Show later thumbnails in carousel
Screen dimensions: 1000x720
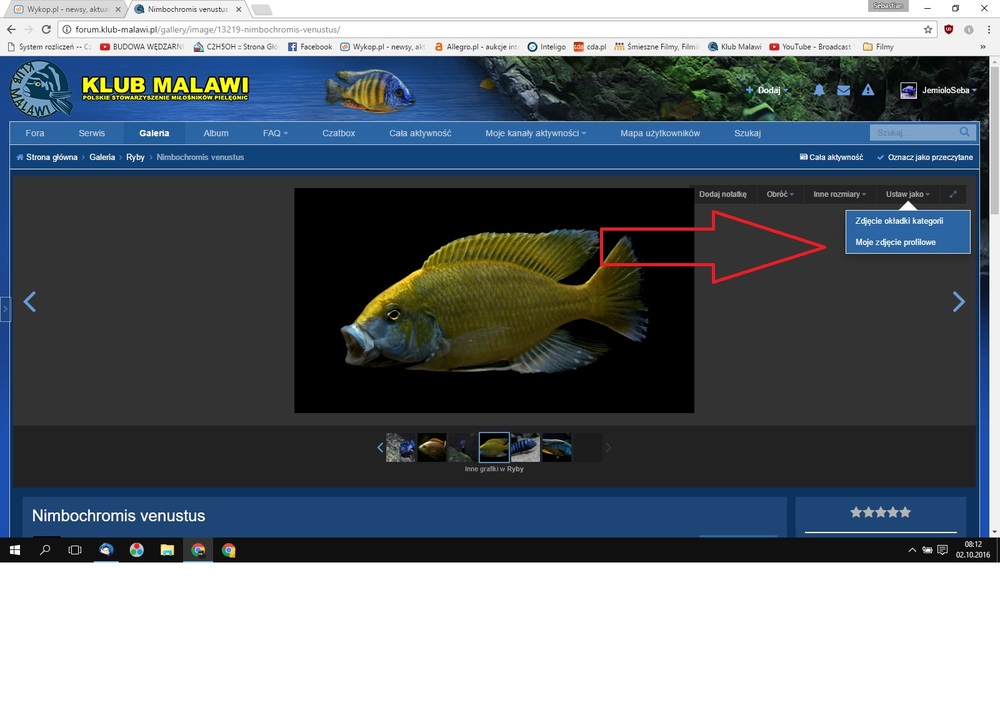(608, 448)
